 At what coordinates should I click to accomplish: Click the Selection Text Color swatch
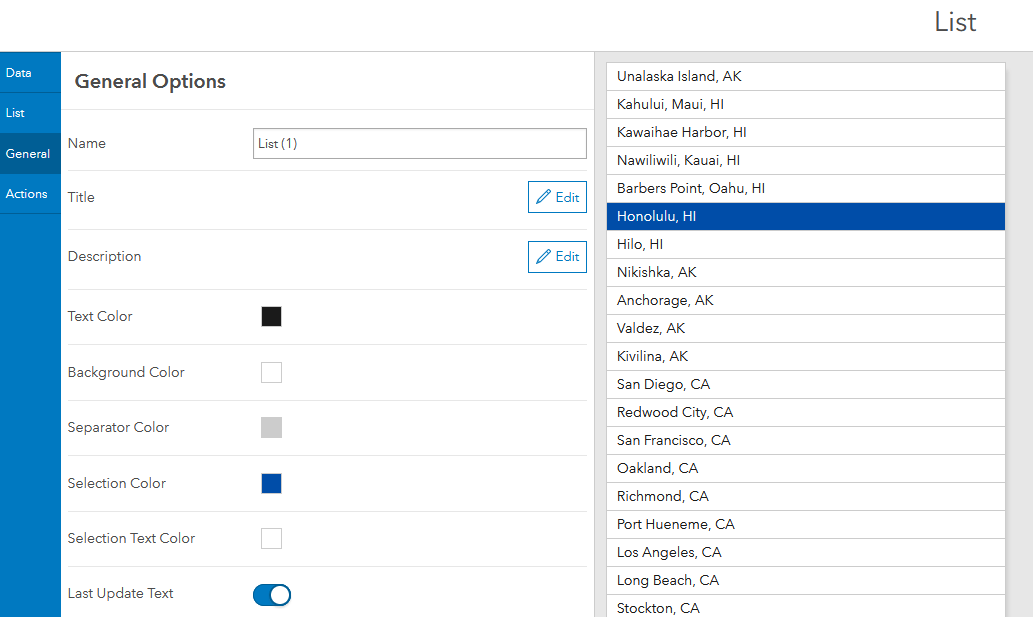click(x=271, y=538)
